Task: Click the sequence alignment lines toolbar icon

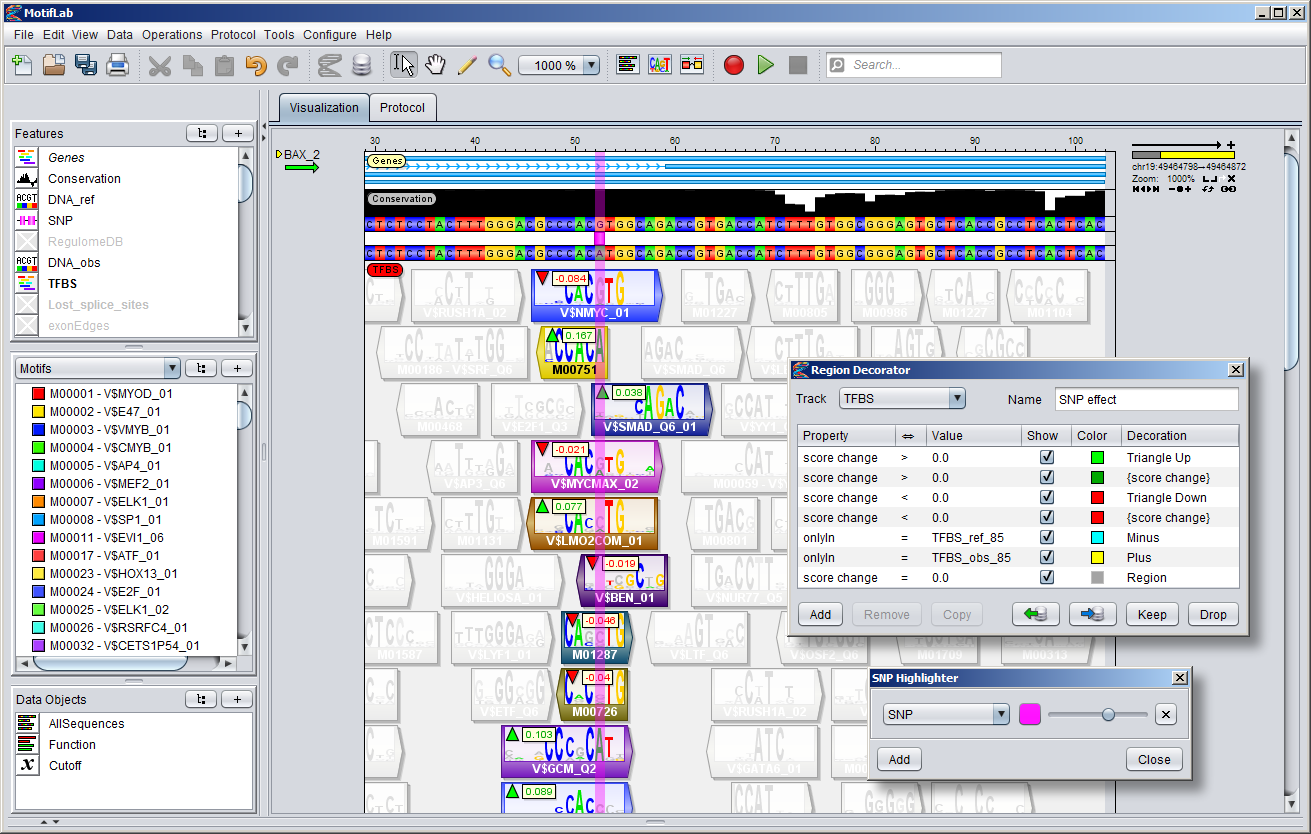Action: [628, 65]
